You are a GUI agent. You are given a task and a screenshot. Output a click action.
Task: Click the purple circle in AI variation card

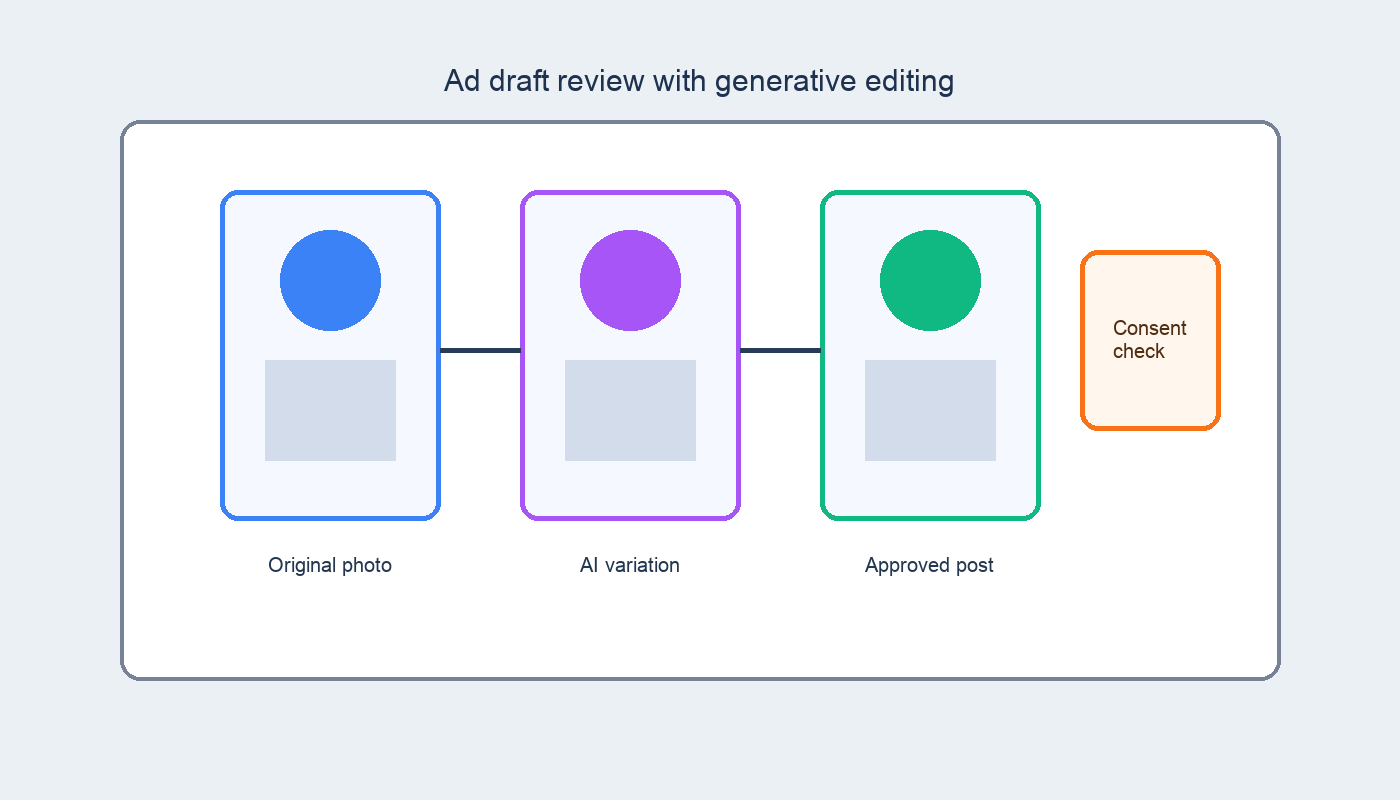point(630,280)
